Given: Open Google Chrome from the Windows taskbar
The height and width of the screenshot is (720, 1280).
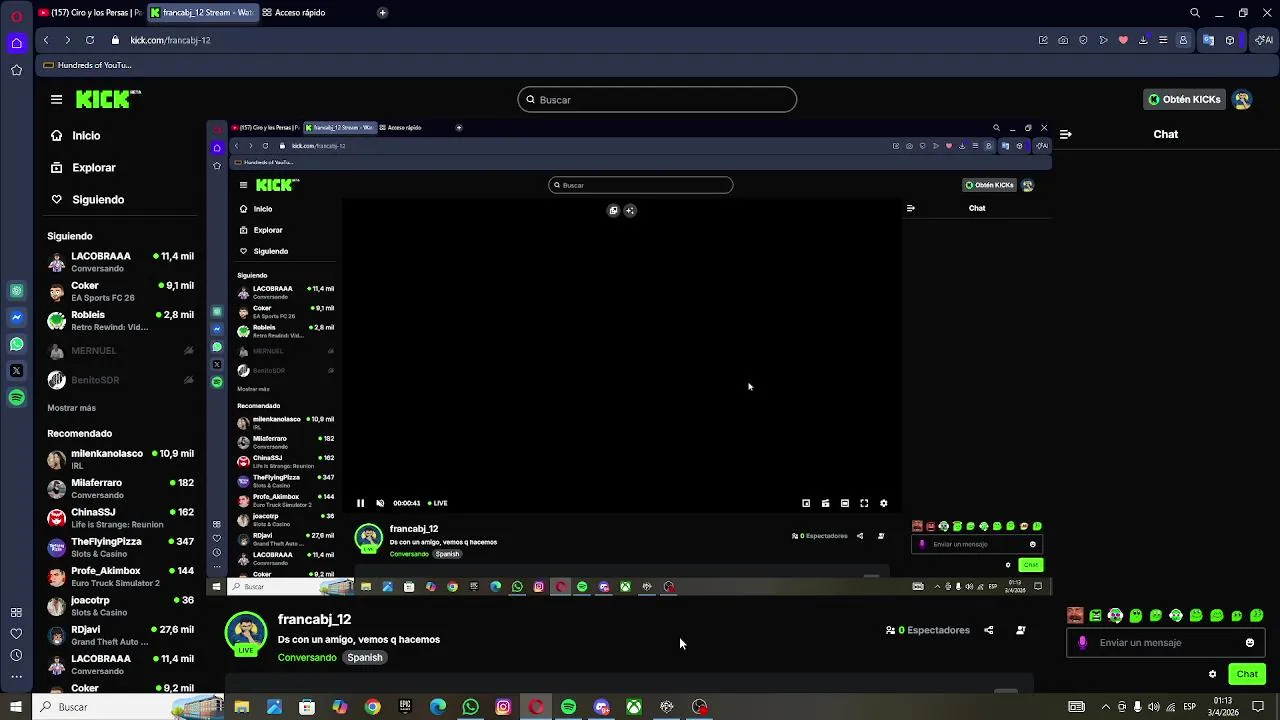Looking at the screenshot, I should (x=372, y=707).
